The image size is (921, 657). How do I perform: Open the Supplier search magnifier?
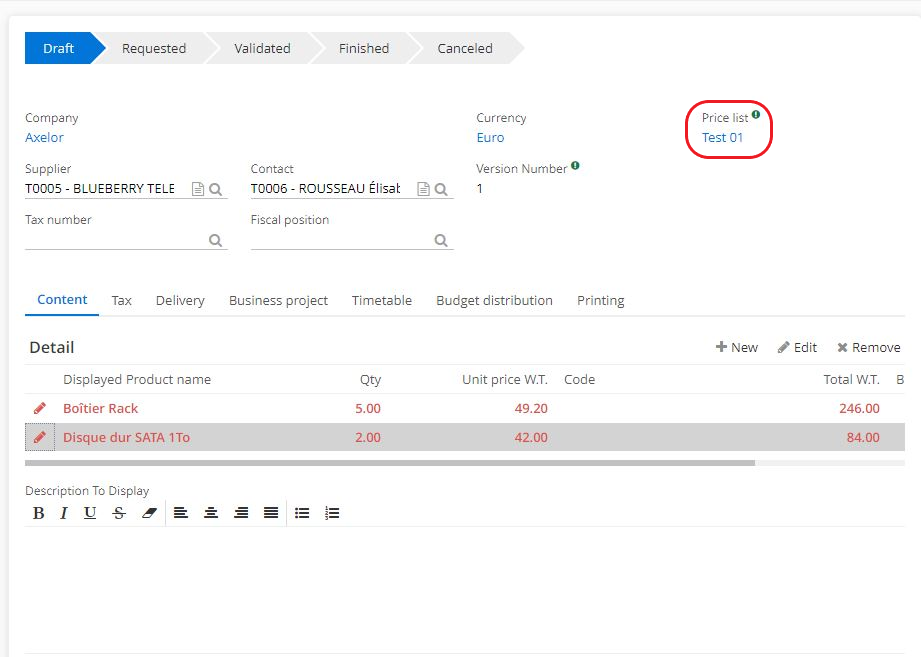point(215,189)
